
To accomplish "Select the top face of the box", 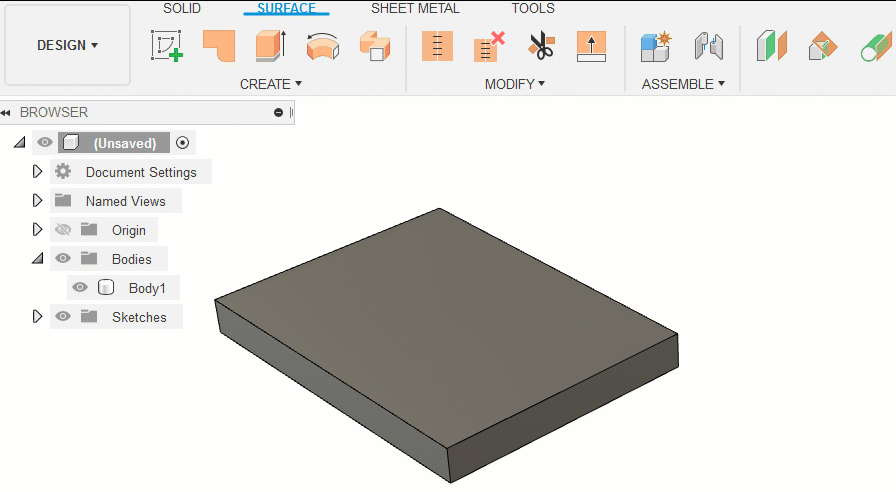I will [446, 326].
